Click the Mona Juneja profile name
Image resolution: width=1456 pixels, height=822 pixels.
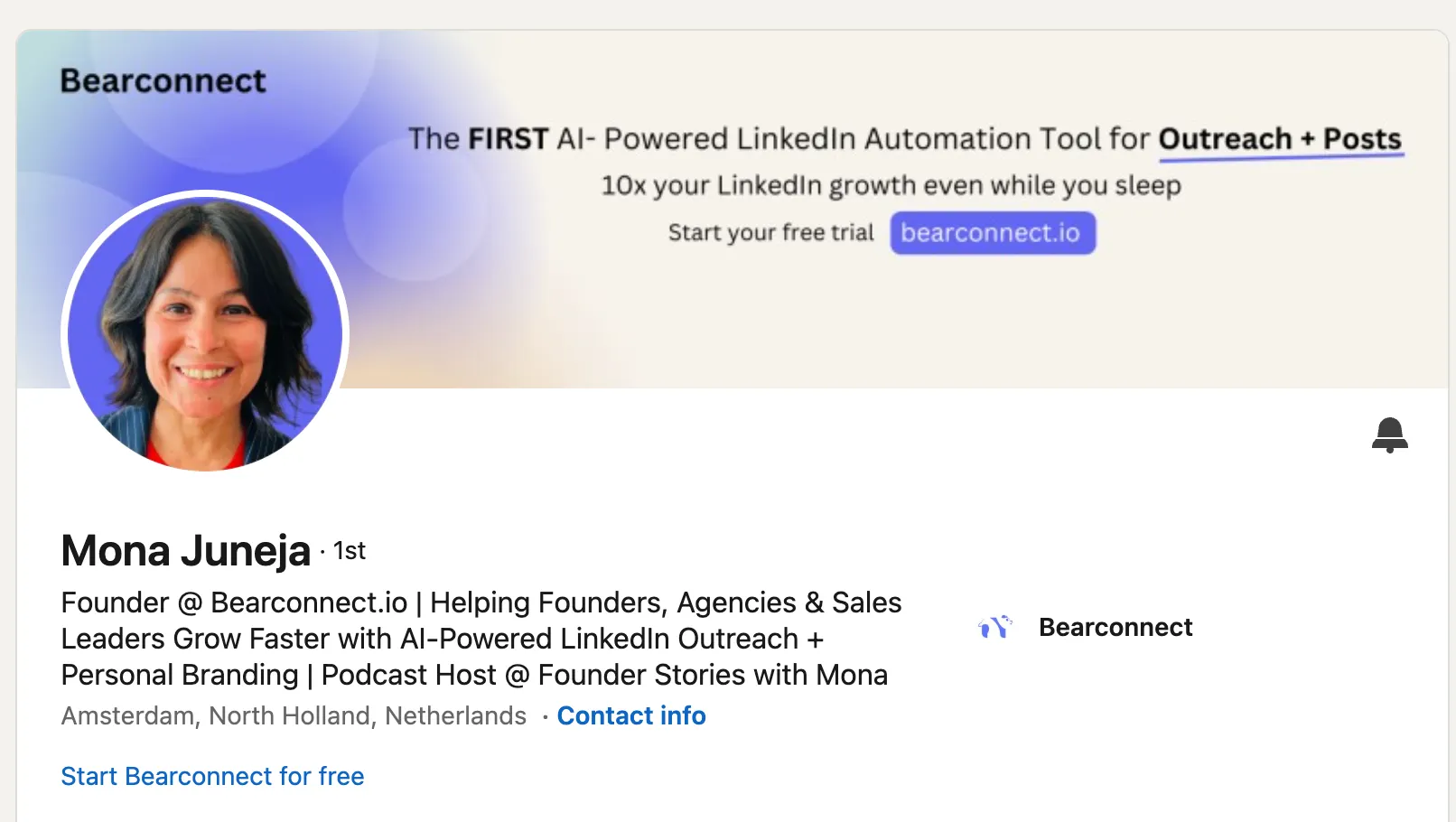(x=186, y=550)
